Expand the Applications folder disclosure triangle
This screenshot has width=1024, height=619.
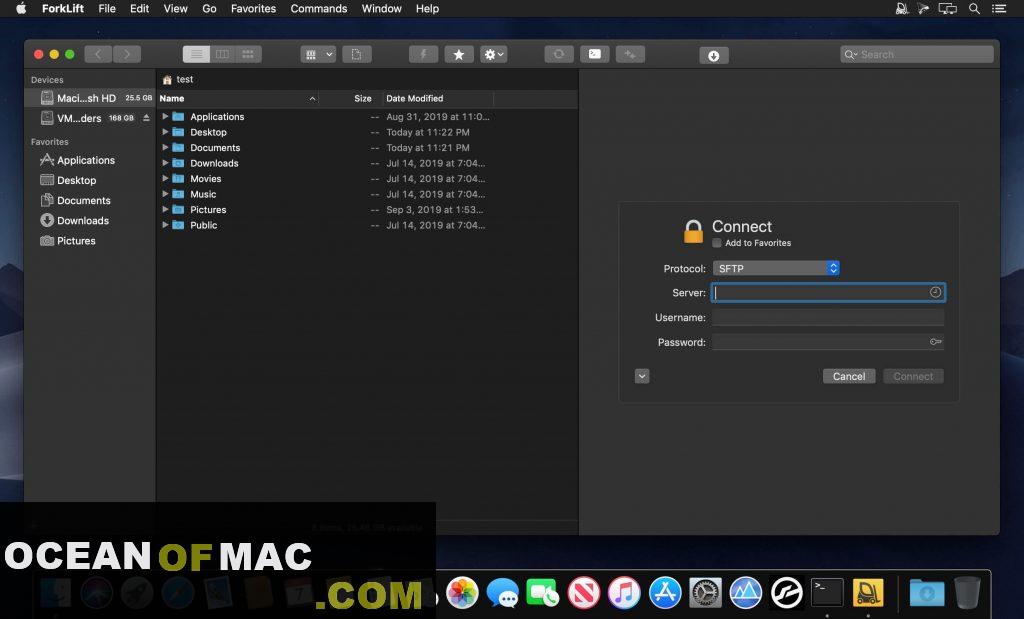[165, 116]
